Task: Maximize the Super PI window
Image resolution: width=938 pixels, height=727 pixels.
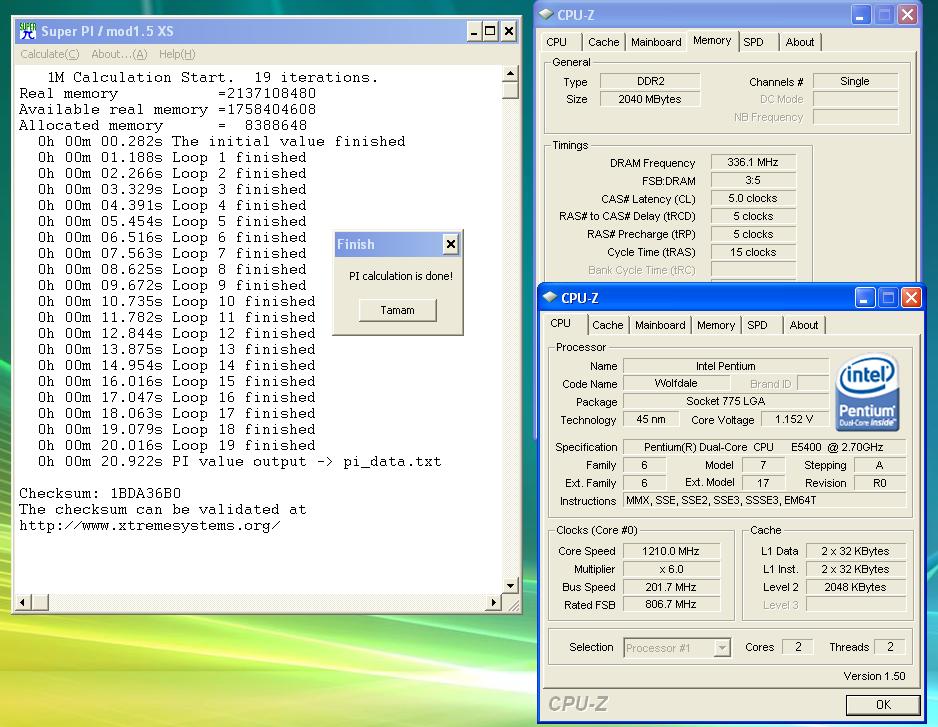Action: (491, 31)
